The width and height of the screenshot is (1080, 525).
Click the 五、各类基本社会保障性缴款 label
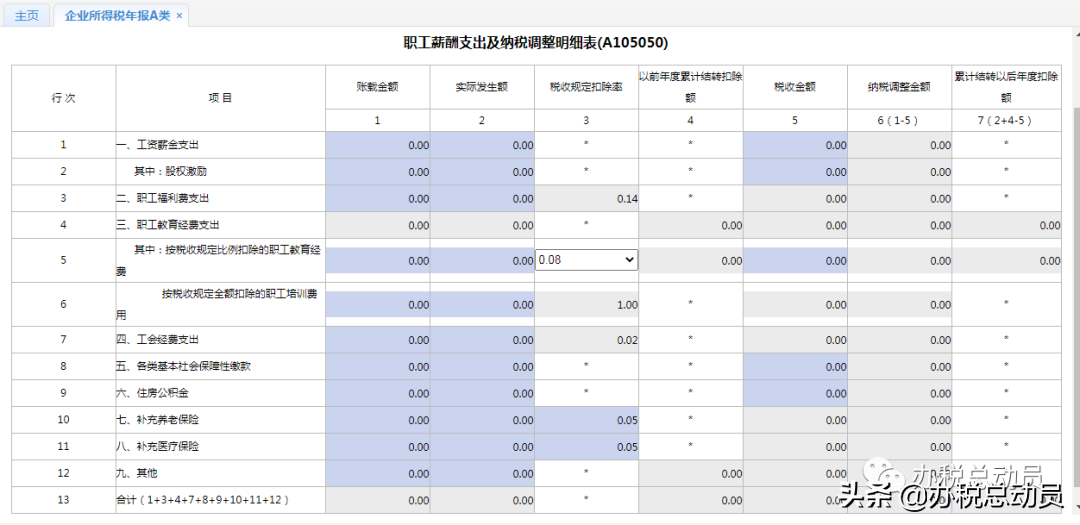pyautogui.click(x=183, y=367)
